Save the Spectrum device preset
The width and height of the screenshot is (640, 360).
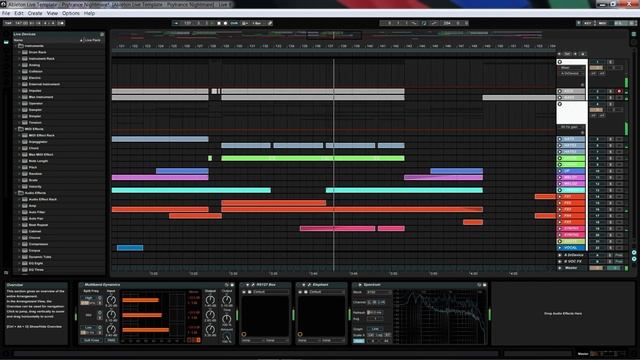(x=484, y=285)
